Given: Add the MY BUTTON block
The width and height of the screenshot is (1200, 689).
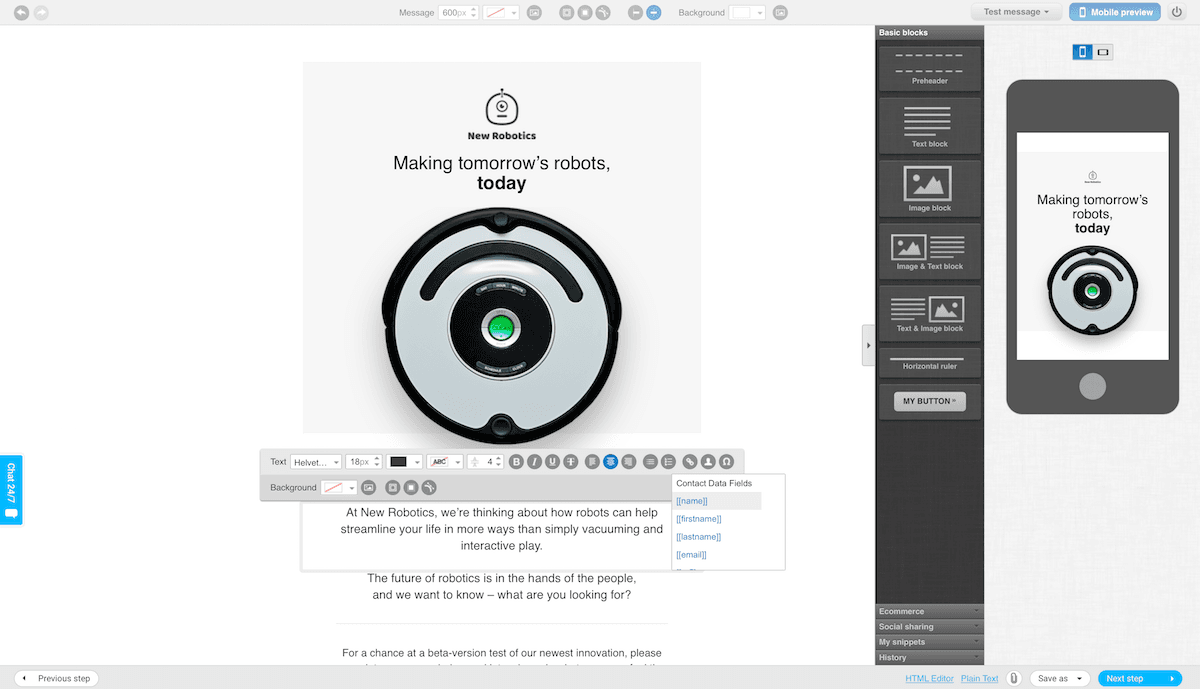Looking at the screenshot, I should click(x=930, y=401).
